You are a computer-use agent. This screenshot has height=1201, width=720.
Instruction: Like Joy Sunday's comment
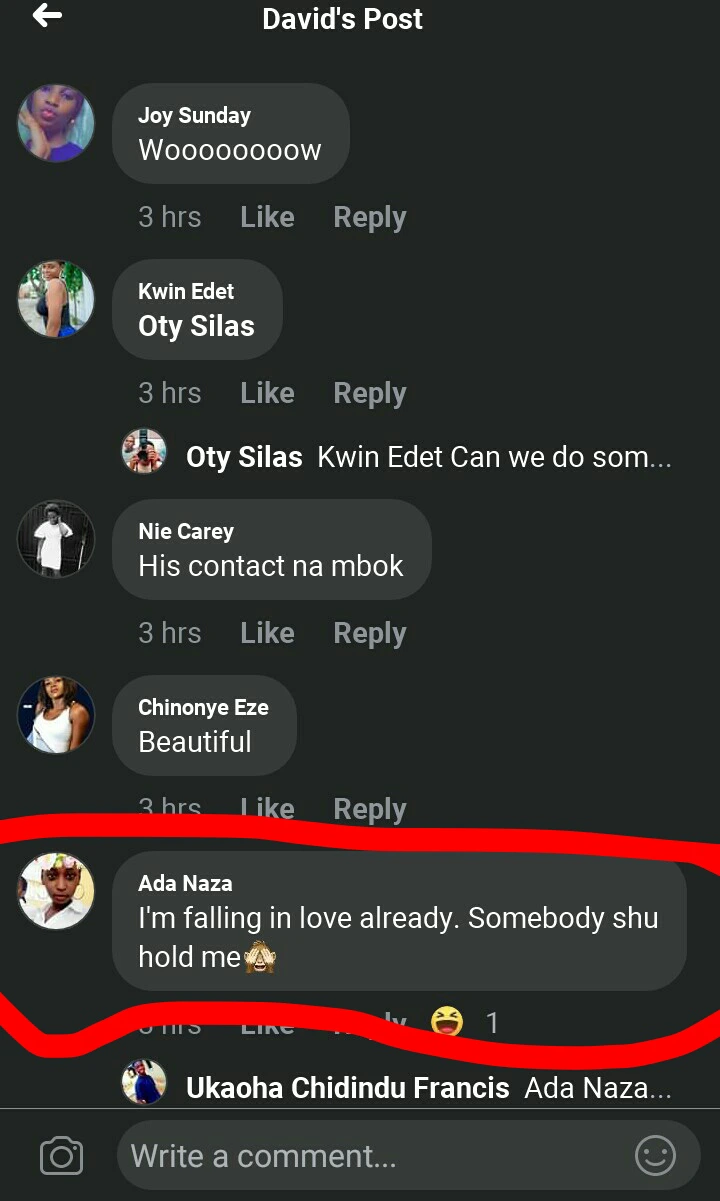click(x=267, y=218)
